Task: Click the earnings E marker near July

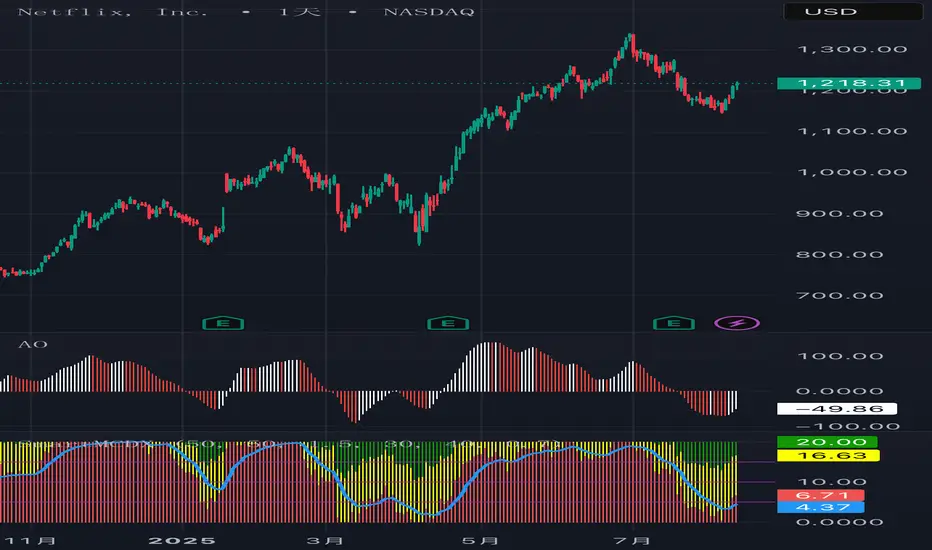Action: 673,323
